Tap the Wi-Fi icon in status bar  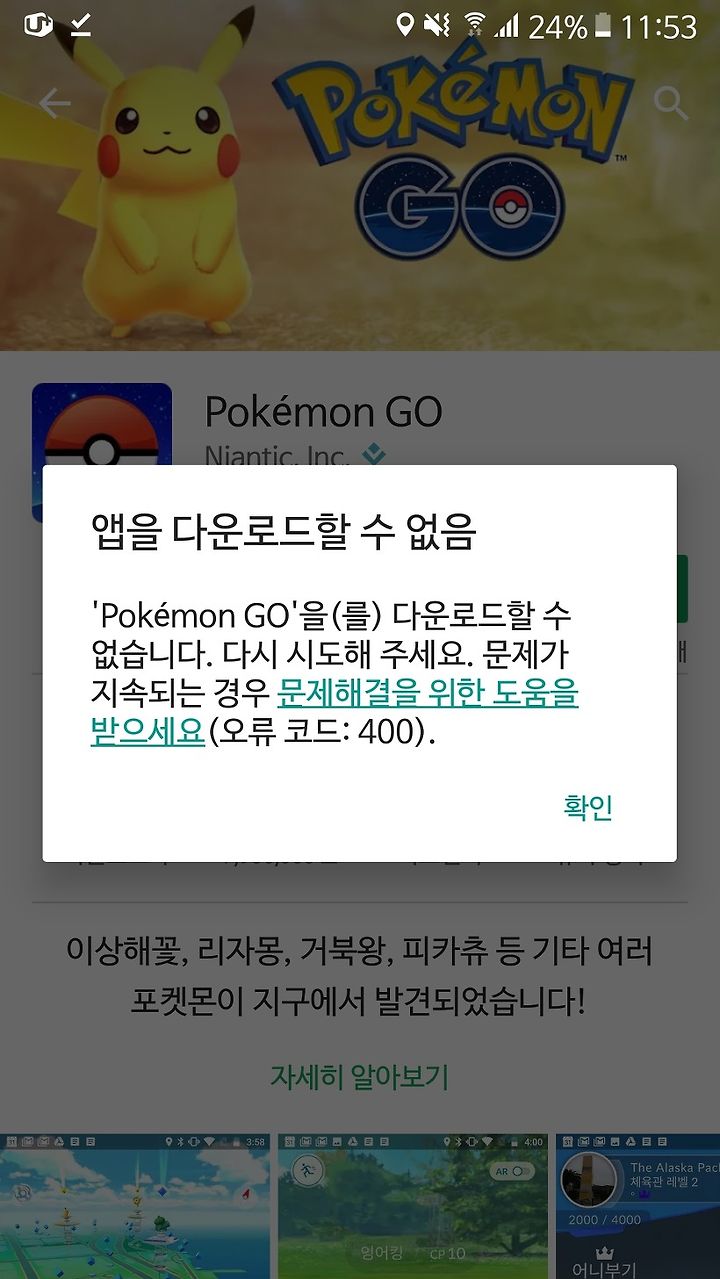coord(475,25)
